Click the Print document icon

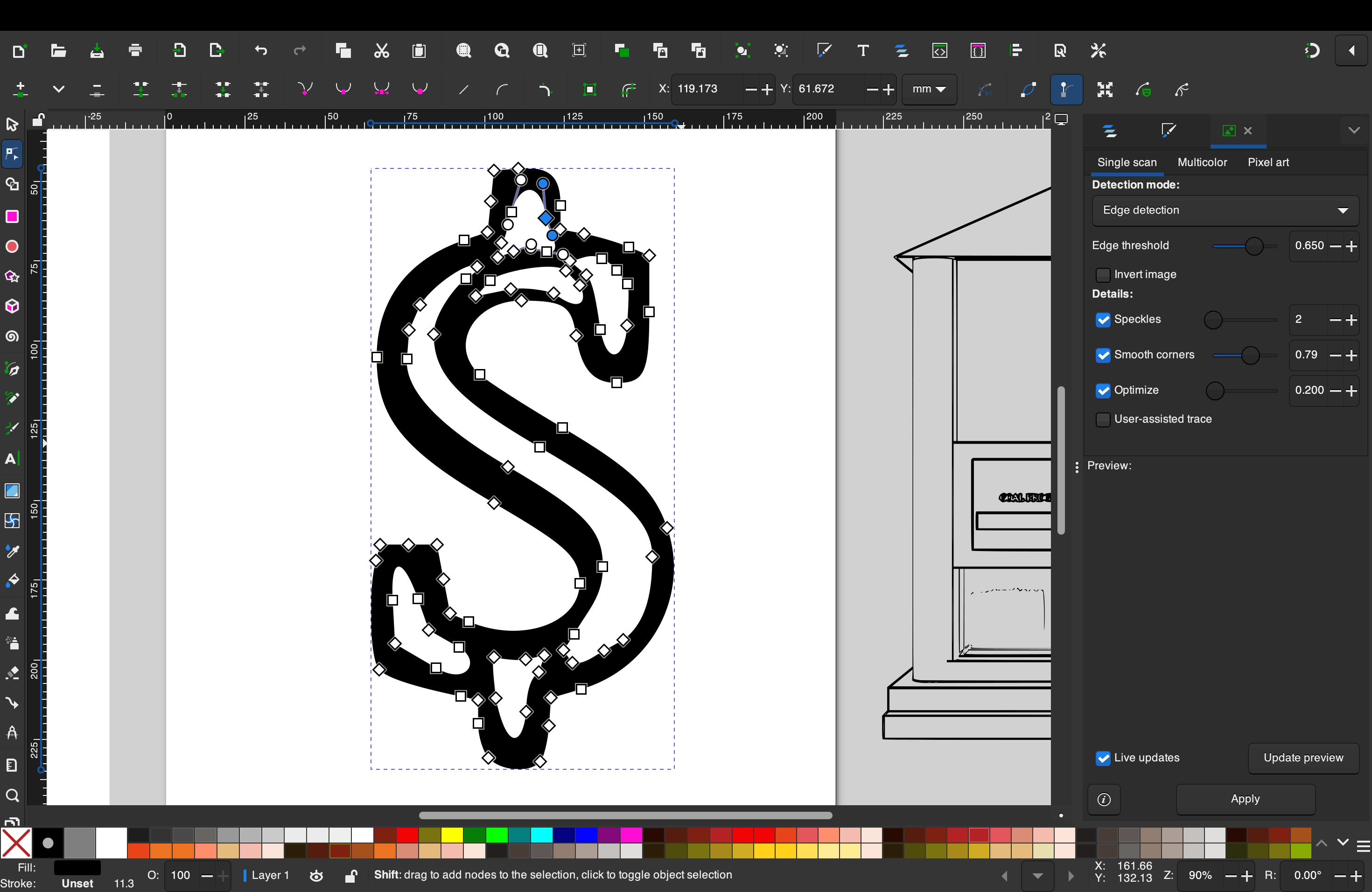(x=135, y=51)
